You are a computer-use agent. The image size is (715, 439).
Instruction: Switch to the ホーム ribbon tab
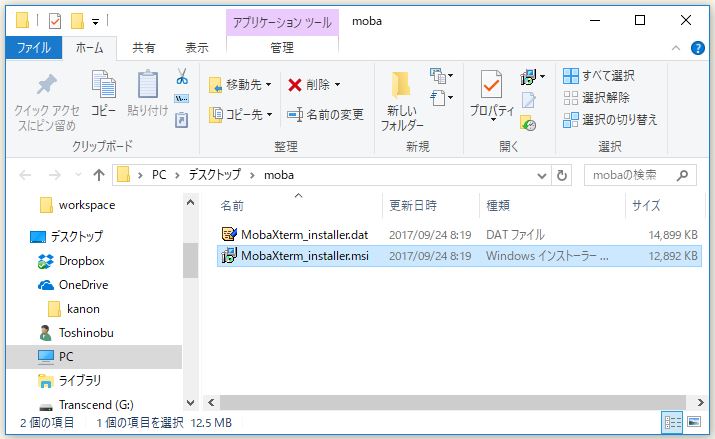pyautogui.click(x=89, y=47)
